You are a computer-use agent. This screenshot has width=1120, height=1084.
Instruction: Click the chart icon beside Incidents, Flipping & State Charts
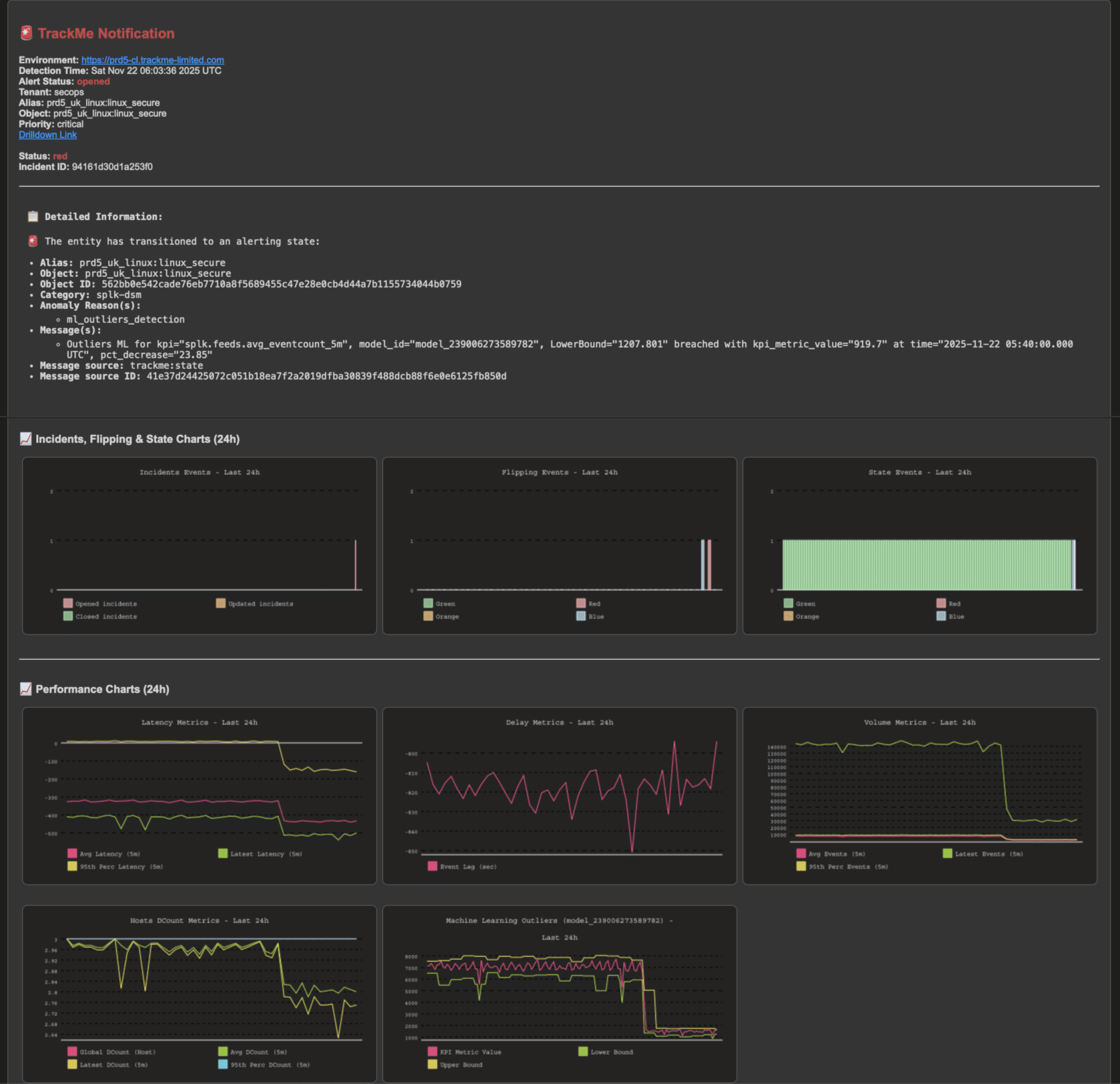tap(26, 439)
